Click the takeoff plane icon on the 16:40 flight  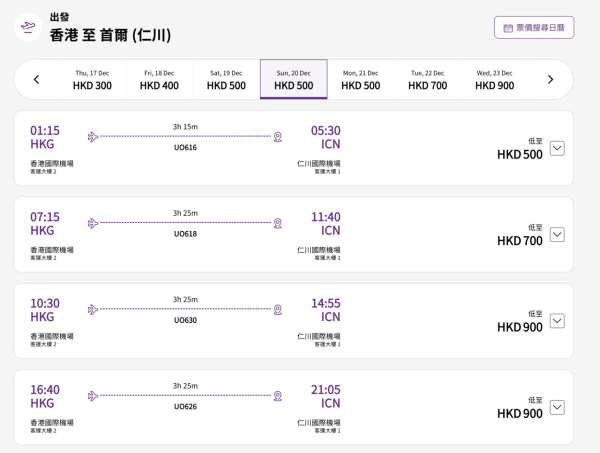(93, 396)
